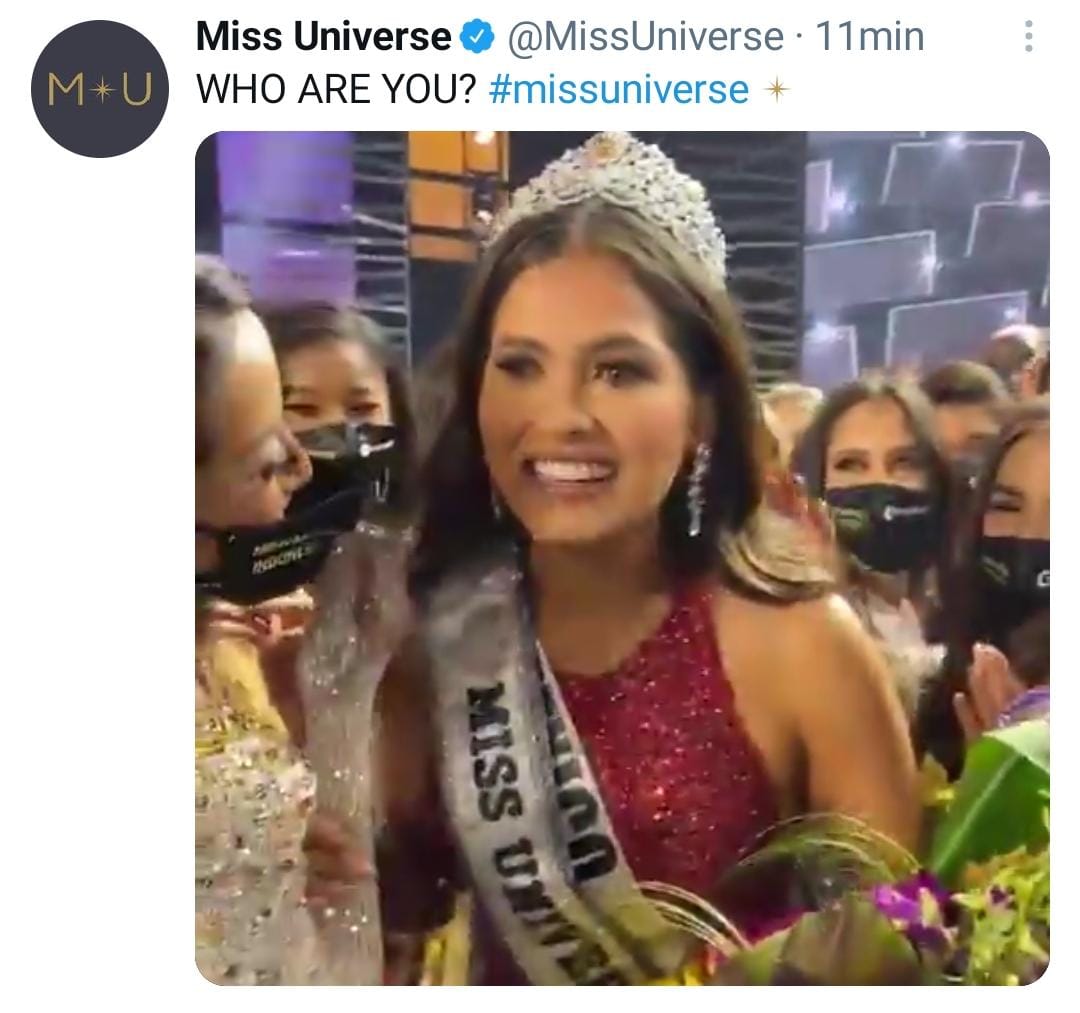The width and height of the screenshot is (1080, 1013).
Task: Click the blue verified checkmark badge
Action: (477, 36)
